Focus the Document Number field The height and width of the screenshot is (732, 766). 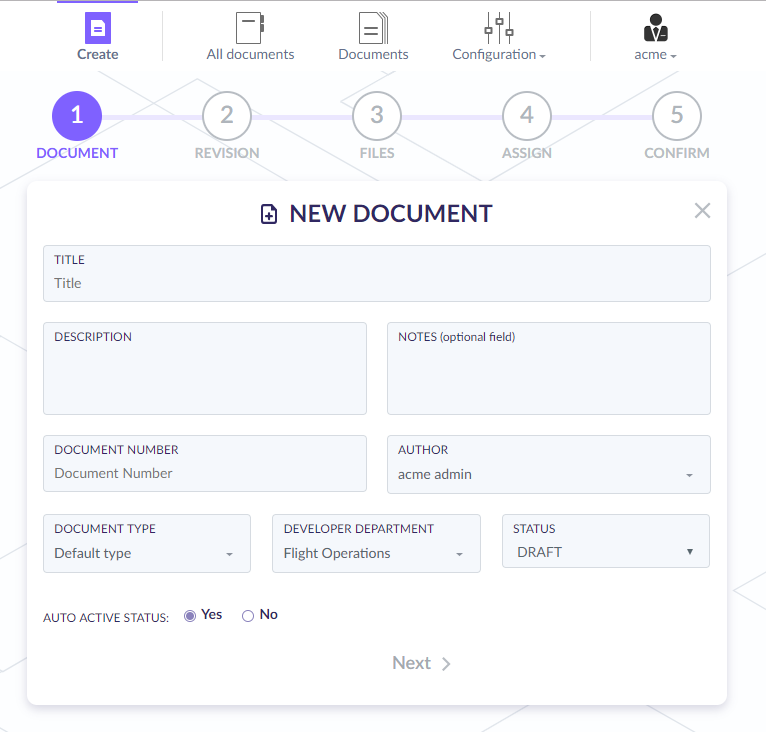click(x=204, y=473)
